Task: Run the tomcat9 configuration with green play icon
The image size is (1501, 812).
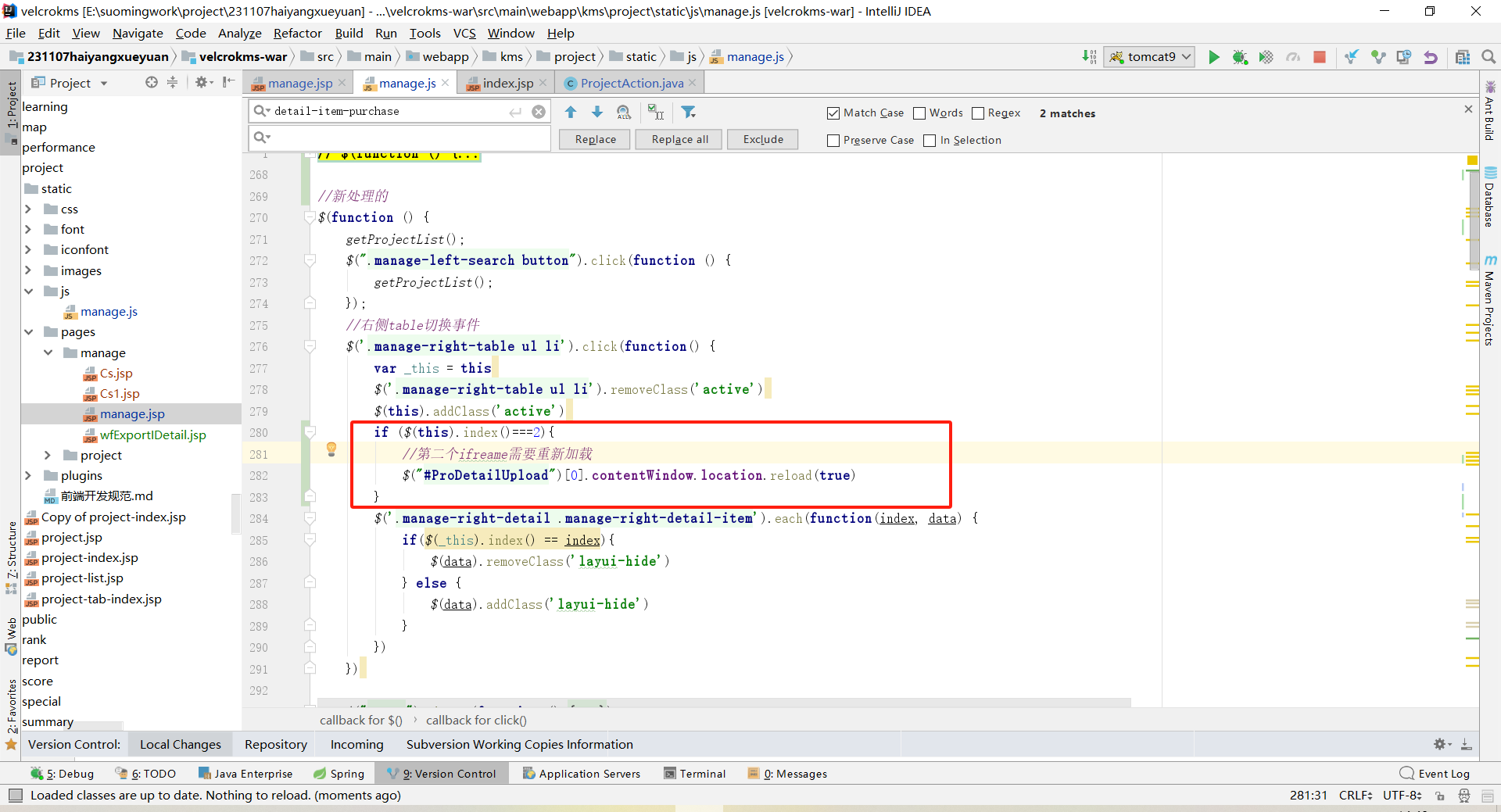Action: (1213, 57)
